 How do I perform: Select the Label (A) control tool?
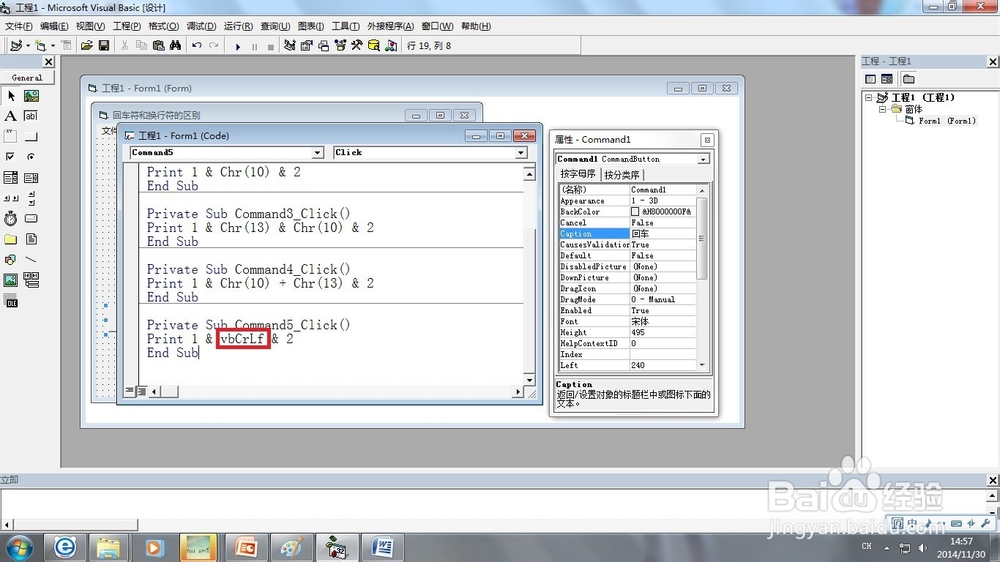pos(11,116)
